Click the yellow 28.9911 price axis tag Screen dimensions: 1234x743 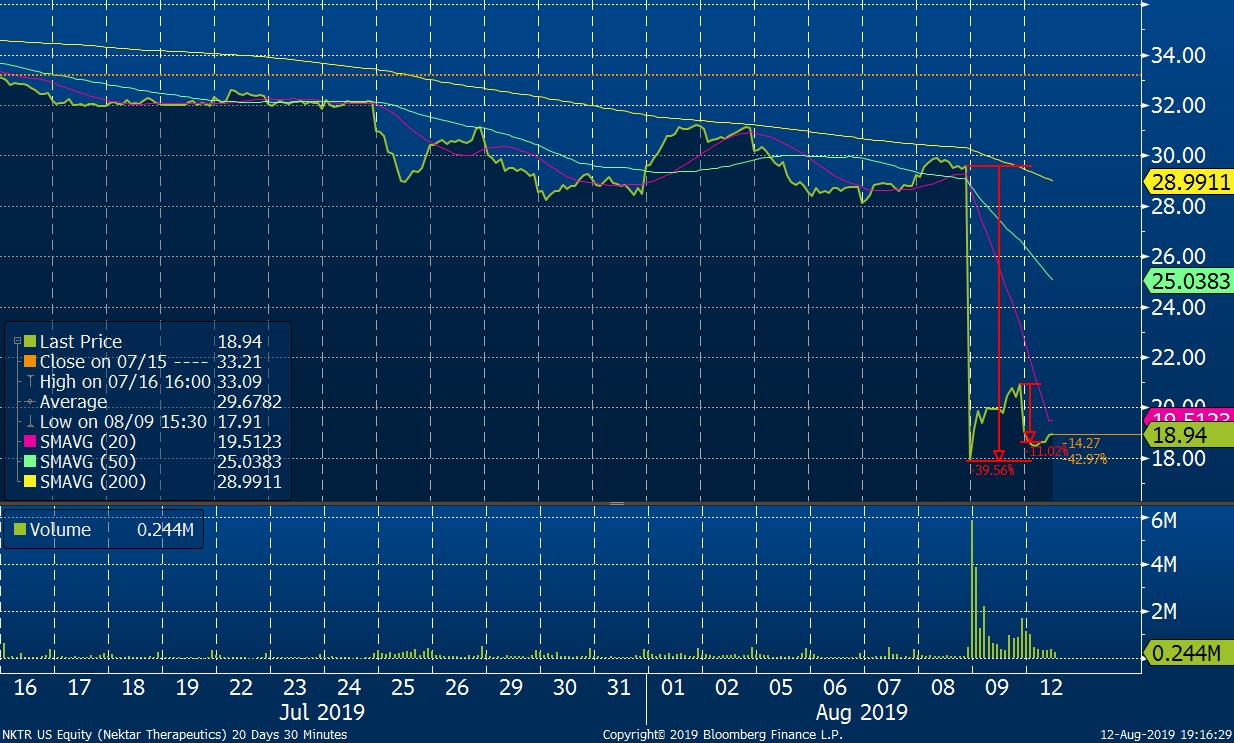(1189, 182)
